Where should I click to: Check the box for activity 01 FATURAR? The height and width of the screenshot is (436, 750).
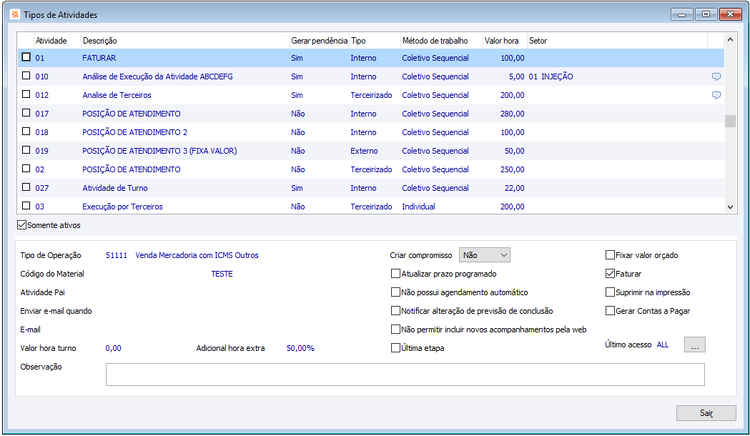[26, 57]
